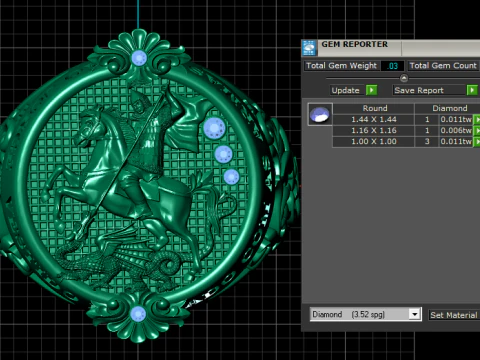This screenshot has height=360, width=480.
Task: Select the middle gem of the three
Action: [223, 154]
